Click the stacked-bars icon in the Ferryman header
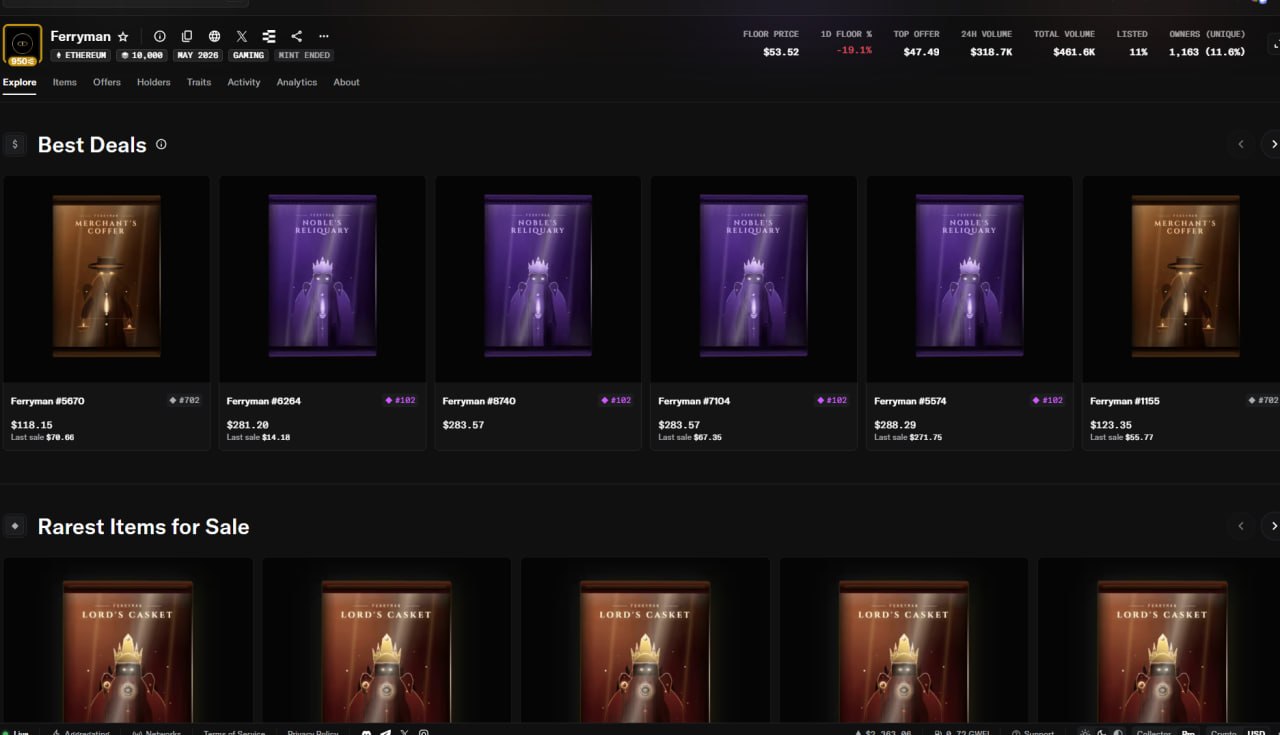 269,36
